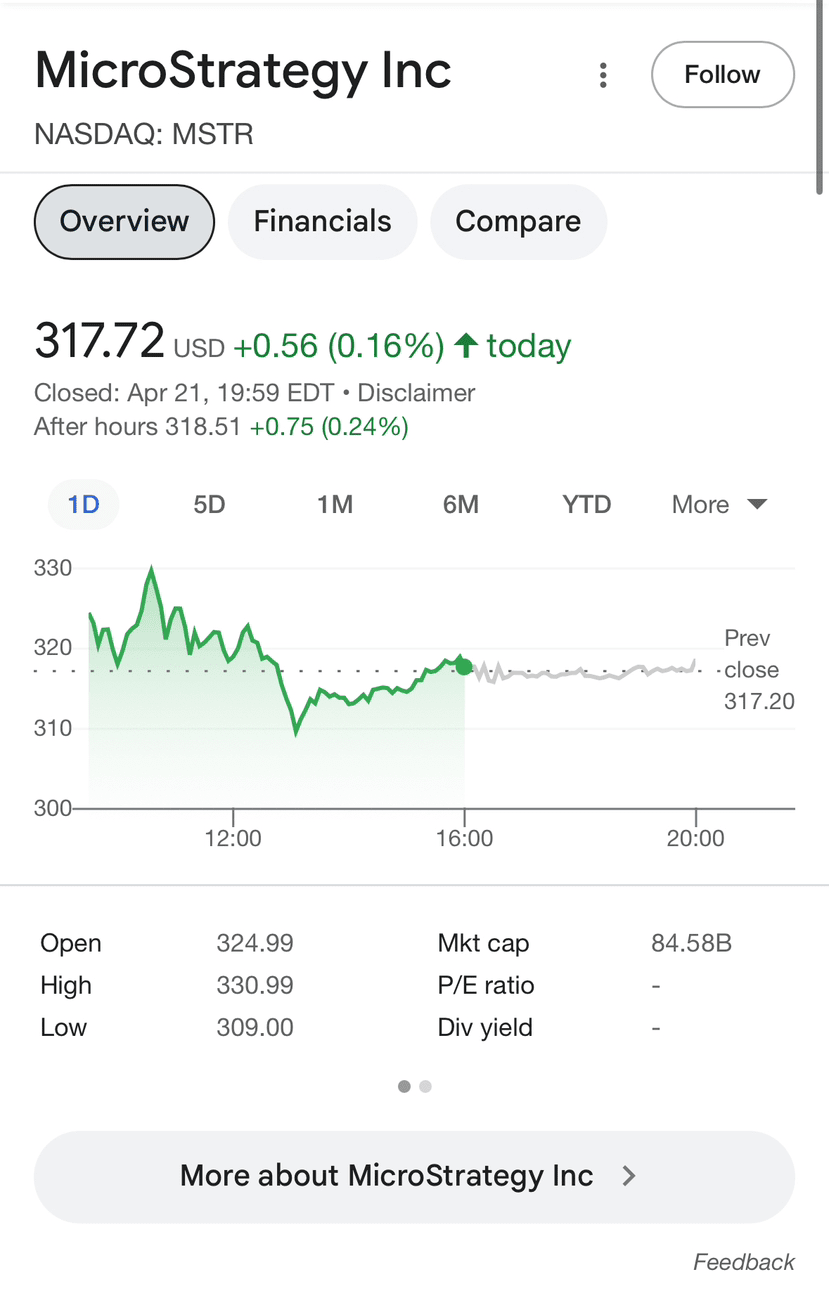Select the 6M chart range
The height and width of the screenshot is (1291, 829).
coord(461,505)
